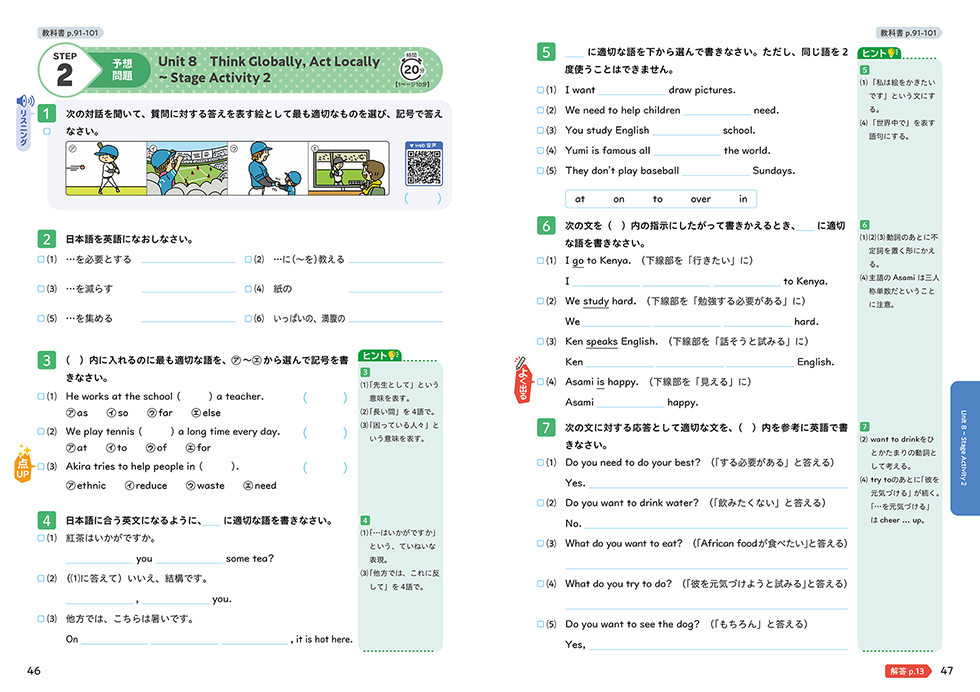Click the green number 4 question badge

coord(46,520)
